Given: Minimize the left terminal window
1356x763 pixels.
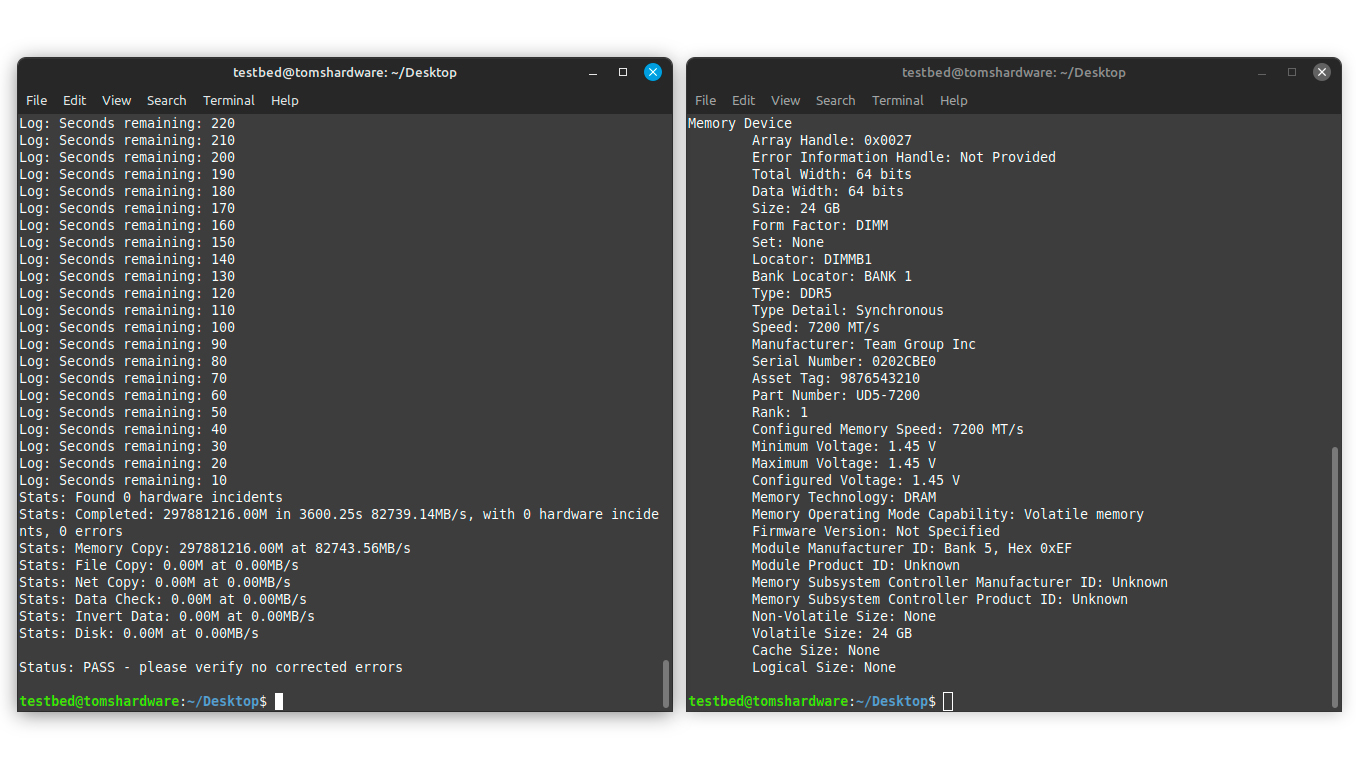Looking at the screenshot, I should coord(594,72).
